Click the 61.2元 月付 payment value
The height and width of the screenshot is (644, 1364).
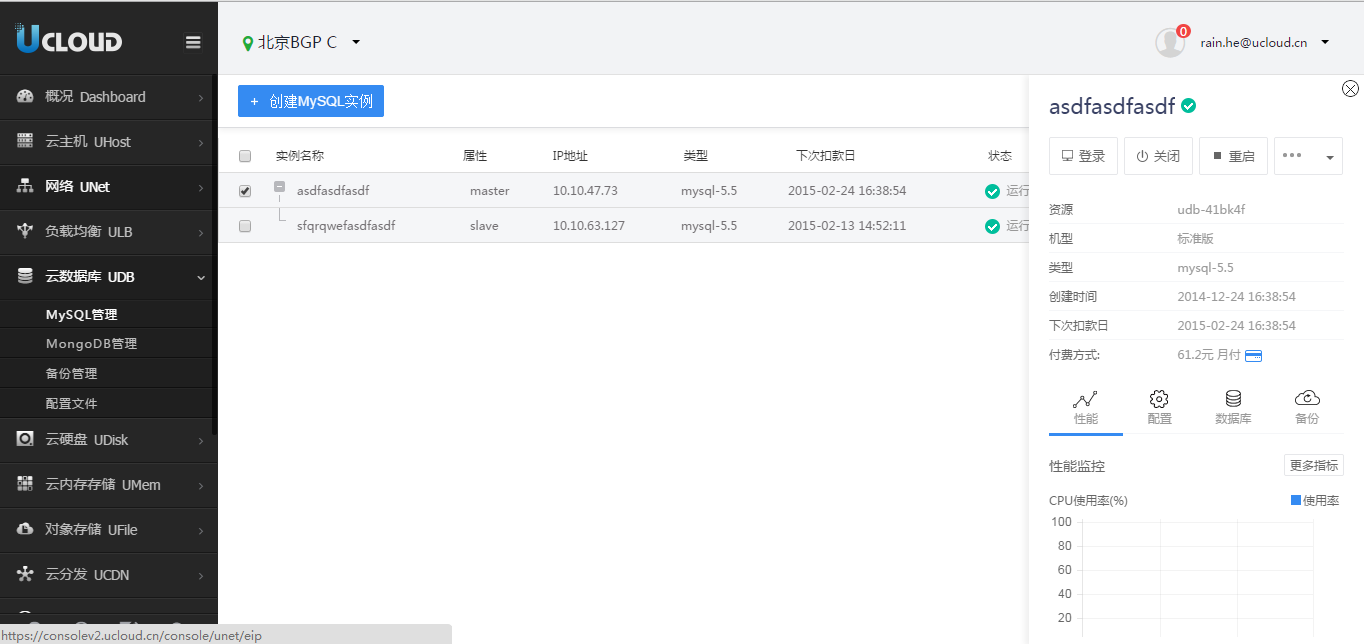click(x=1209, y=355)
